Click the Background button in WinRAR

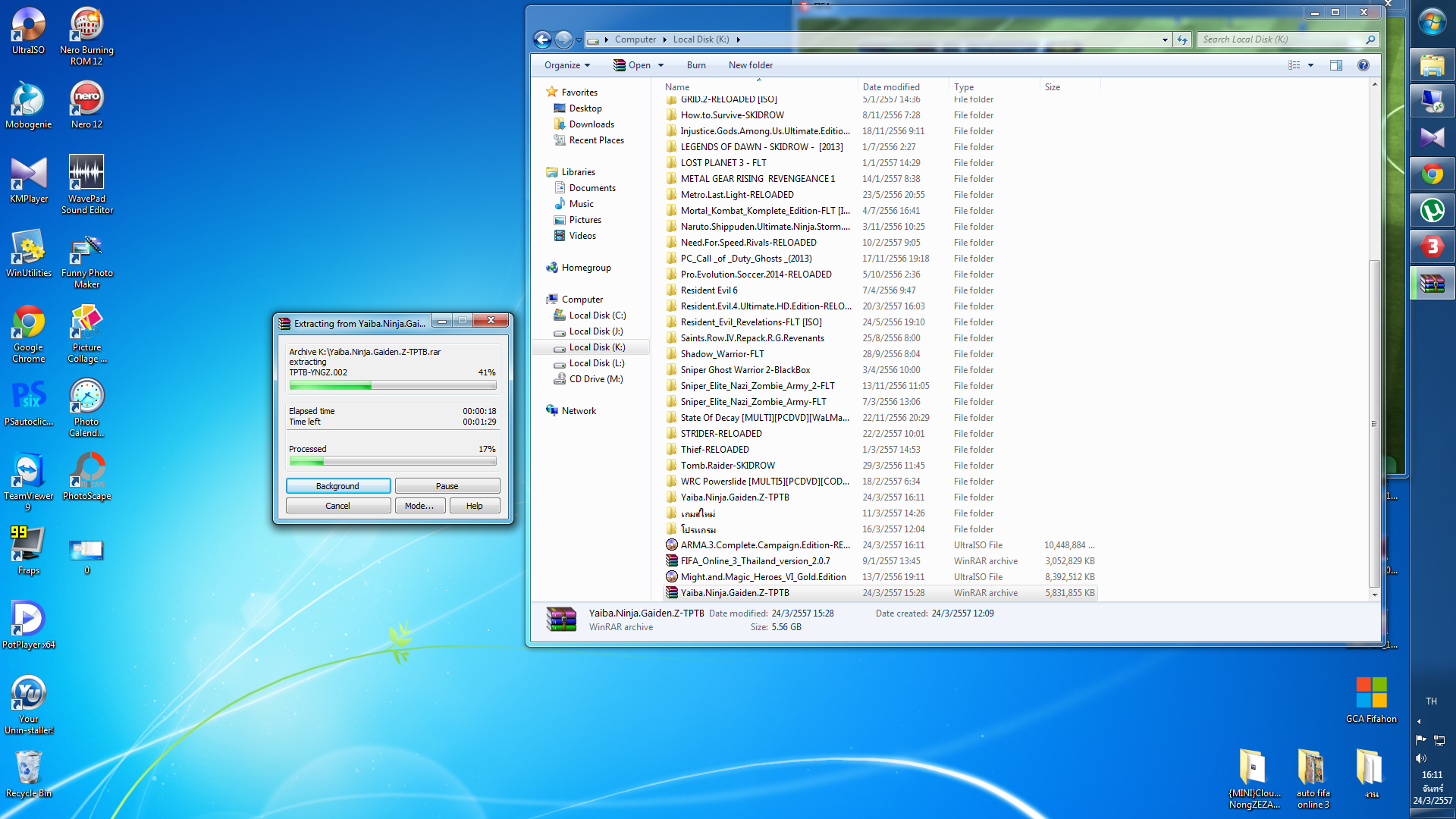pyautogui.click(x=338, y=486)
